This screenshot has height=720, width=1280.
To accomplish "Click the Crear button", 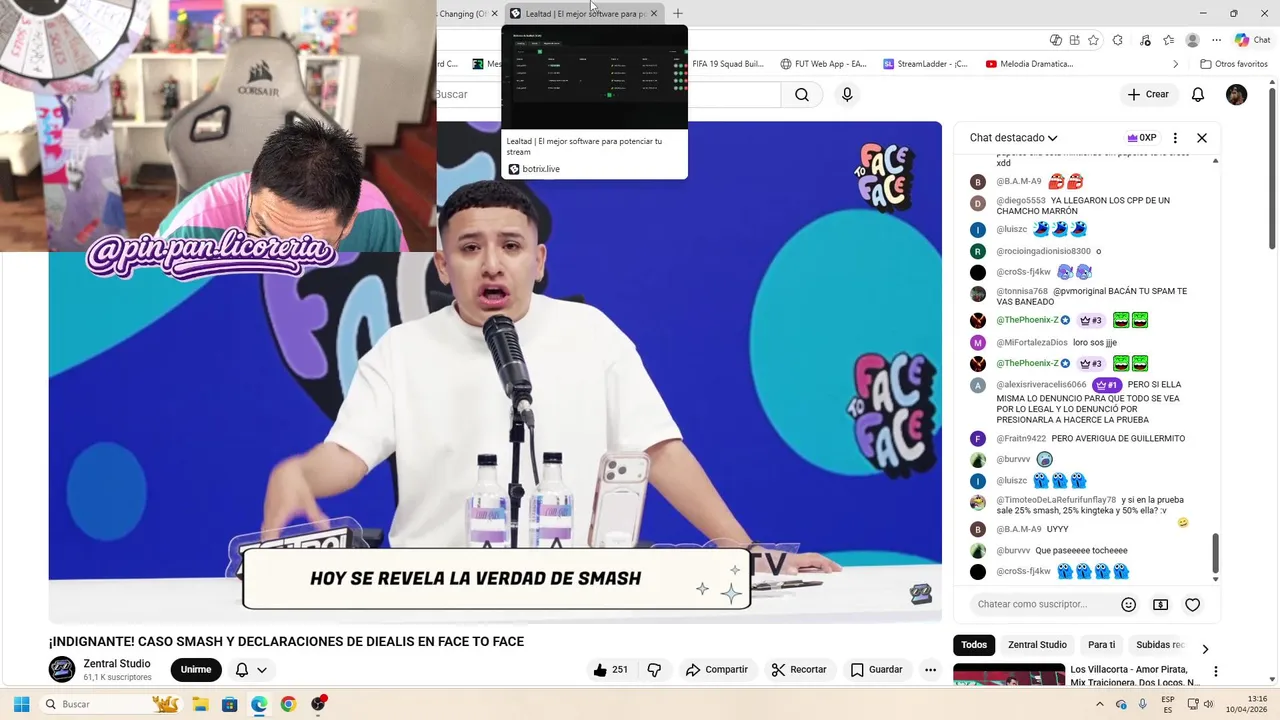I will (x=1148, y=94).
